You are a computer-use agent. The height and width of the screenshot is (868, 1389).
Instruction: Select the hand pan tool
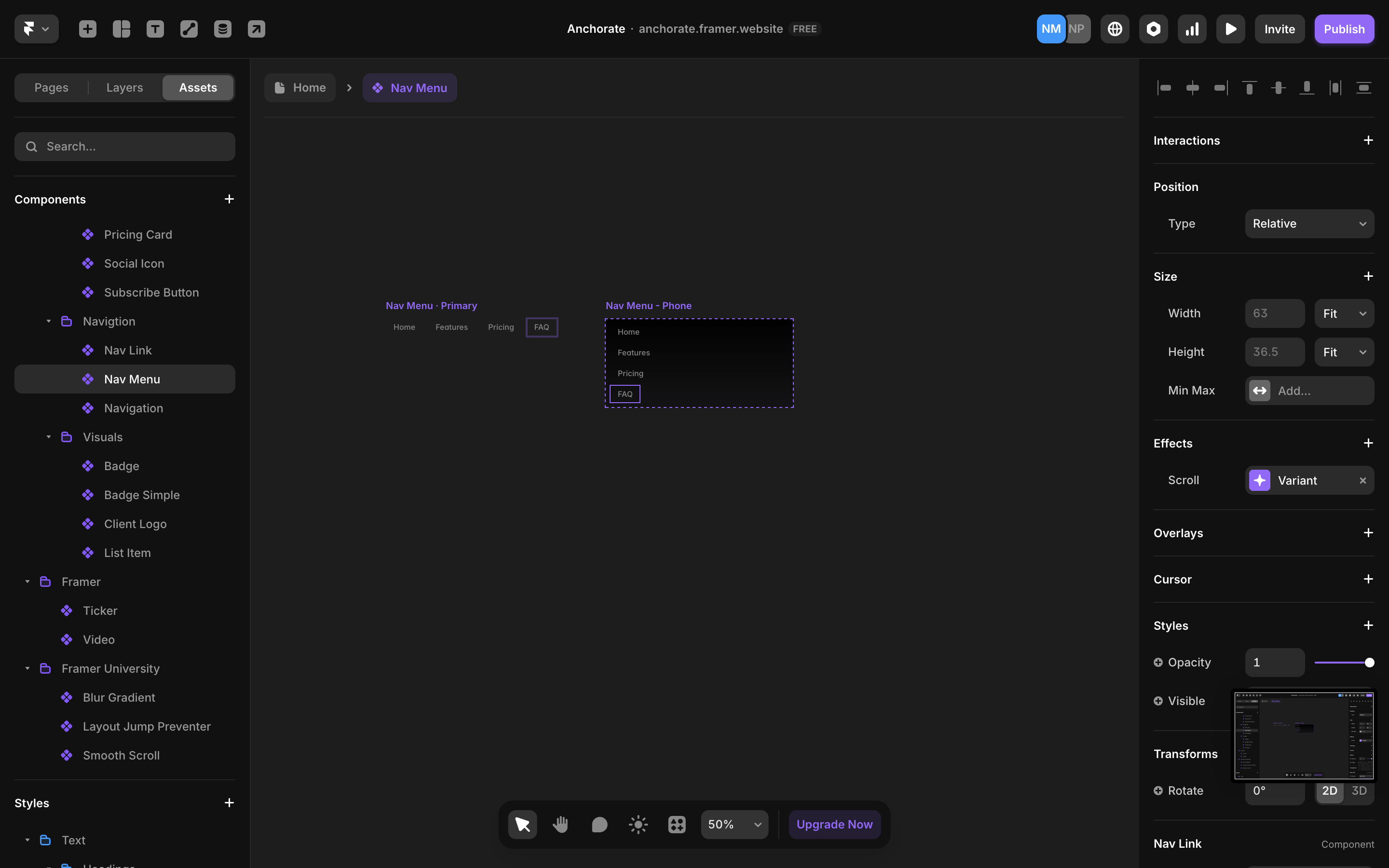pyautogui.click(x=561, y=825)
